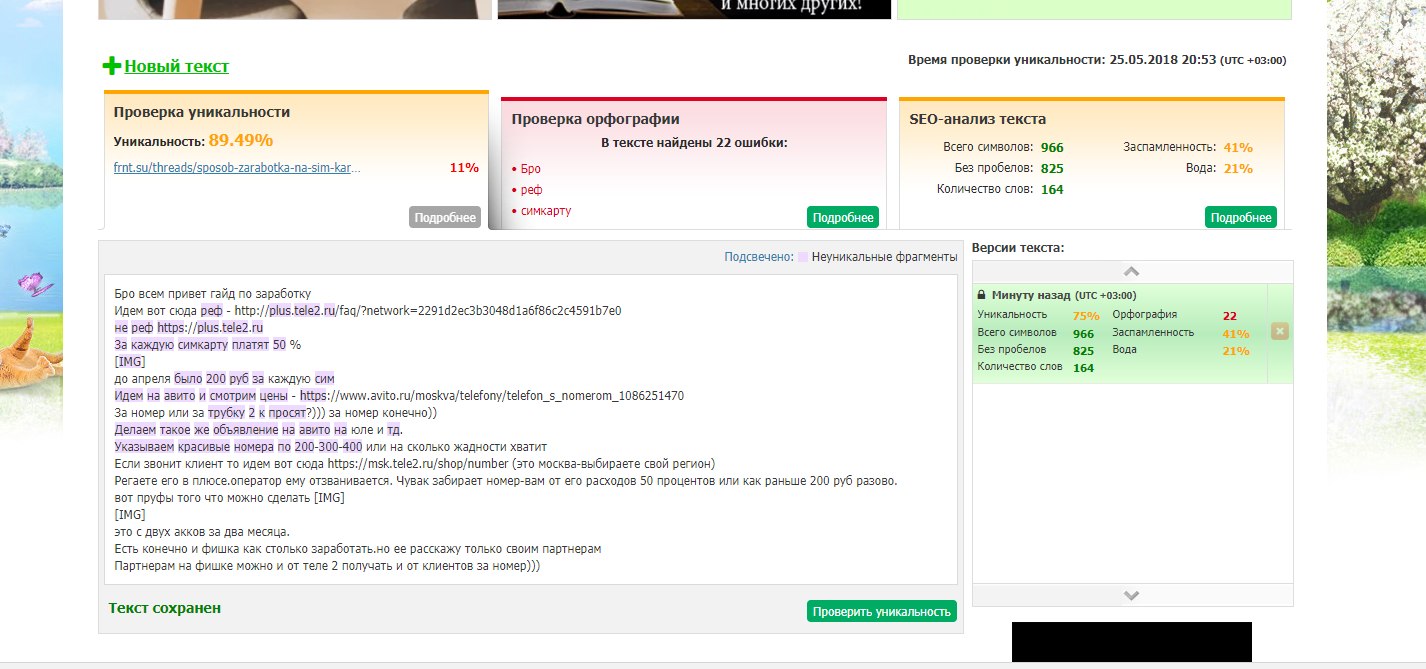
Task: Click the SEO-анализ текста panel heading
Action: [x=978, y=118]
